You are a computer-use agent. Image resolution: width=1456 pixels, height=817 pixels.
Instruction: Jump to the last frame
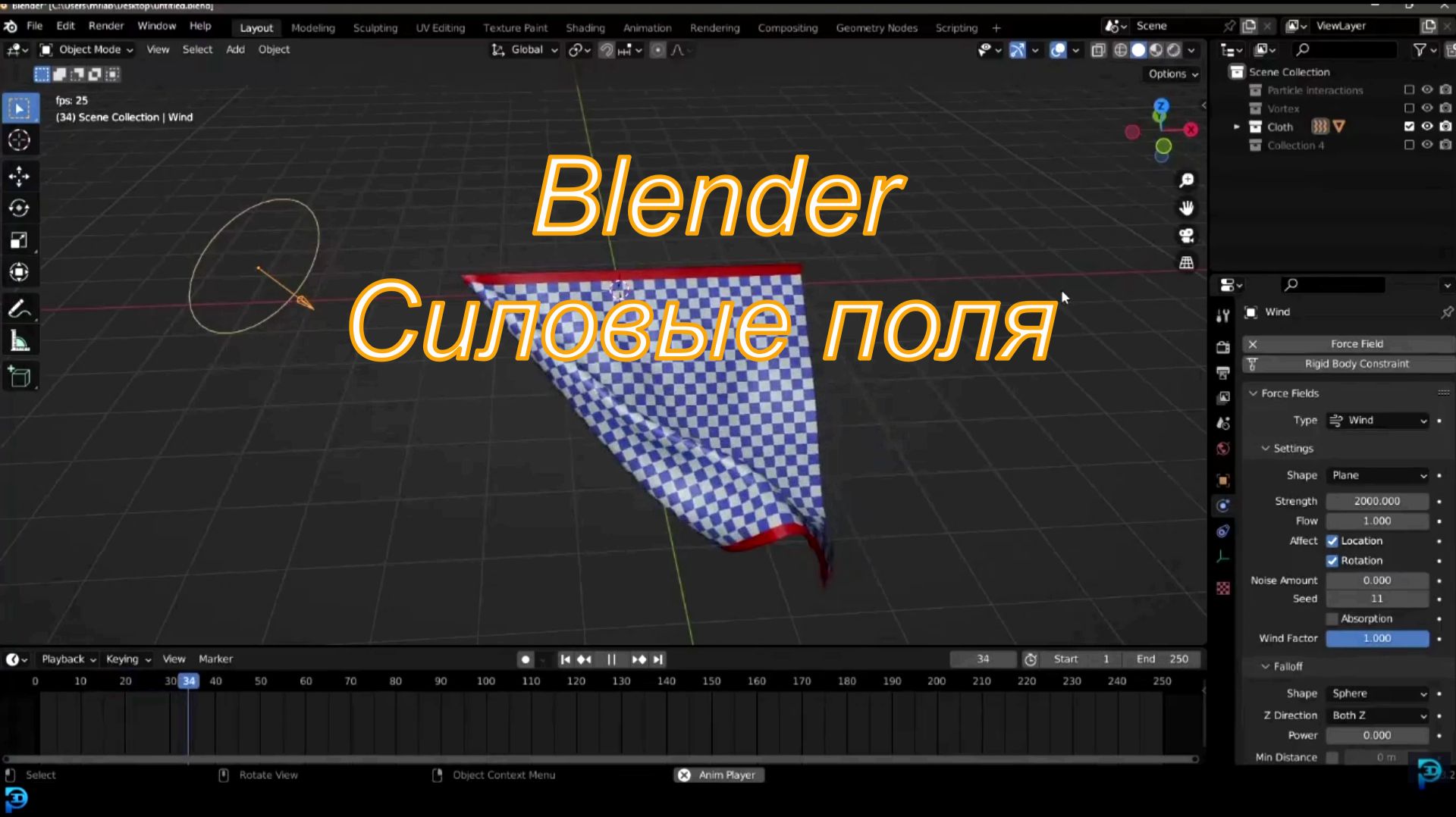pyautogui.click(x=657, y=659)
